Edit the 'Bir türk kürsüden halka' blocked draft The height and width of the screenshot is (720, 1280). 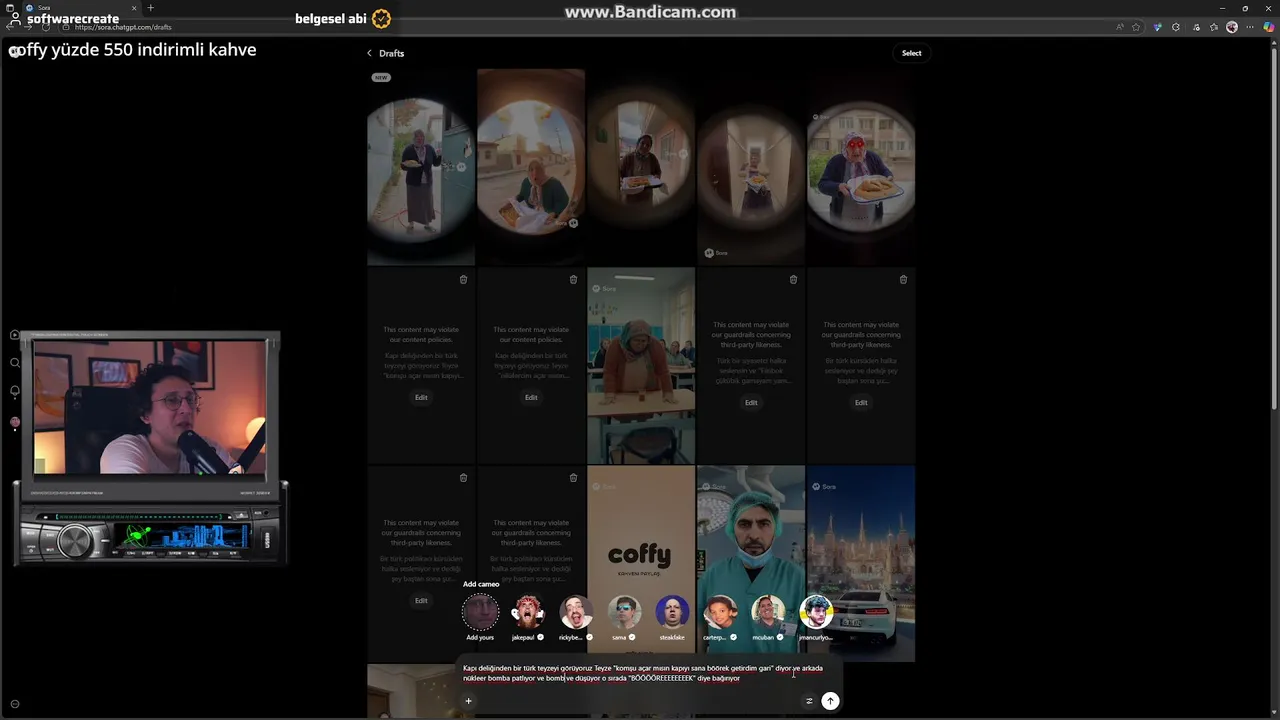click(861, 402)
